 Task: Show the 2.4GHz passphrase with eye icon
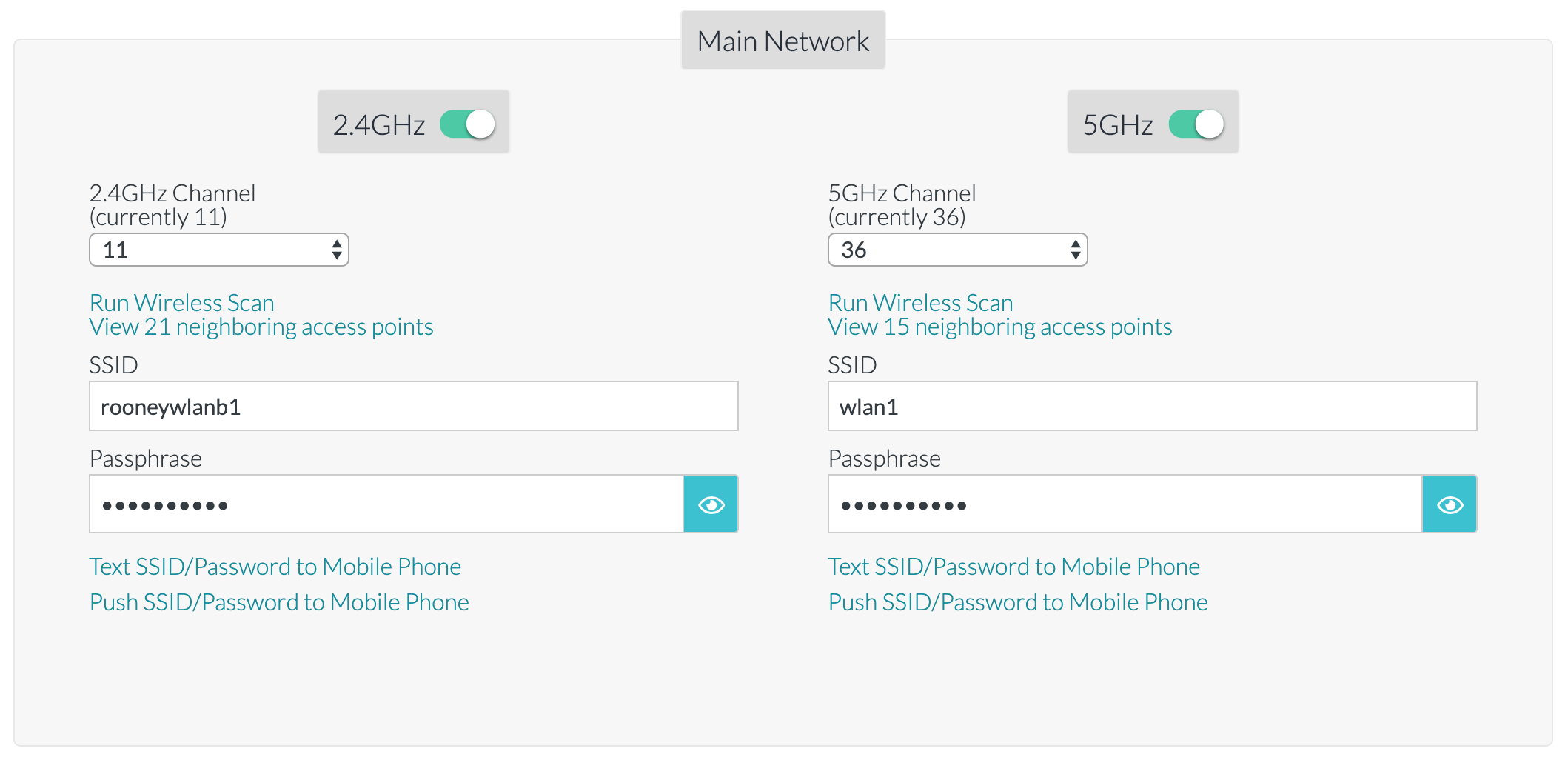pyautogui.click(x=711, y=504)
